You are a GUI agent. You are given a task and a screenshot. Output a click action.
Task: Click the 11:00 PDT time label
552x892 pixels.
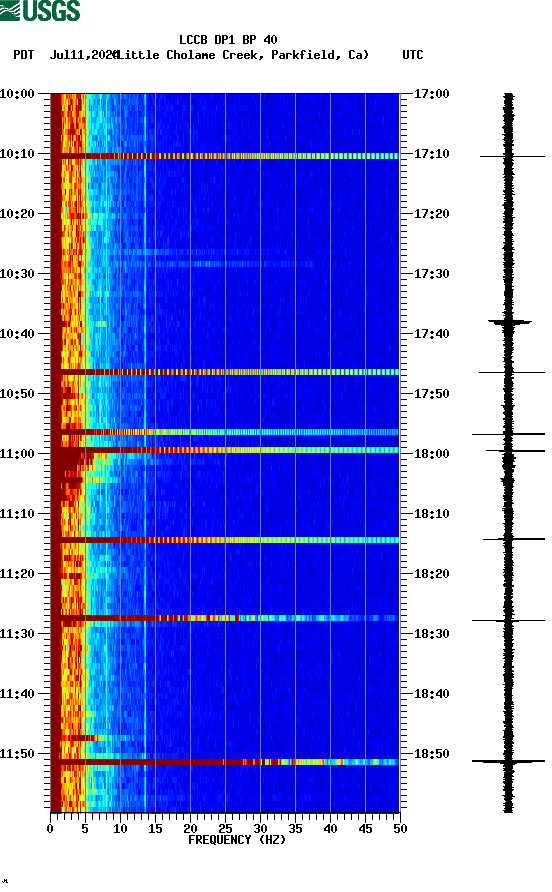pos(17,454)
